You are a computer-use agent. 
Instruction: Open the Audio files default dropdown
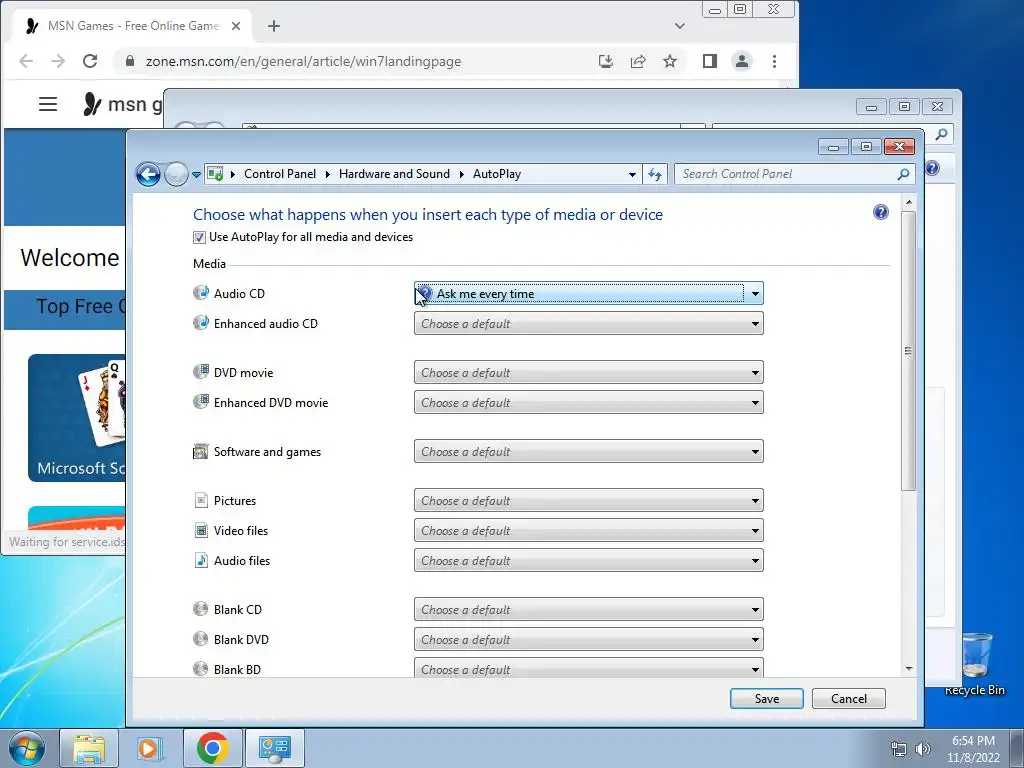point(588,560)
